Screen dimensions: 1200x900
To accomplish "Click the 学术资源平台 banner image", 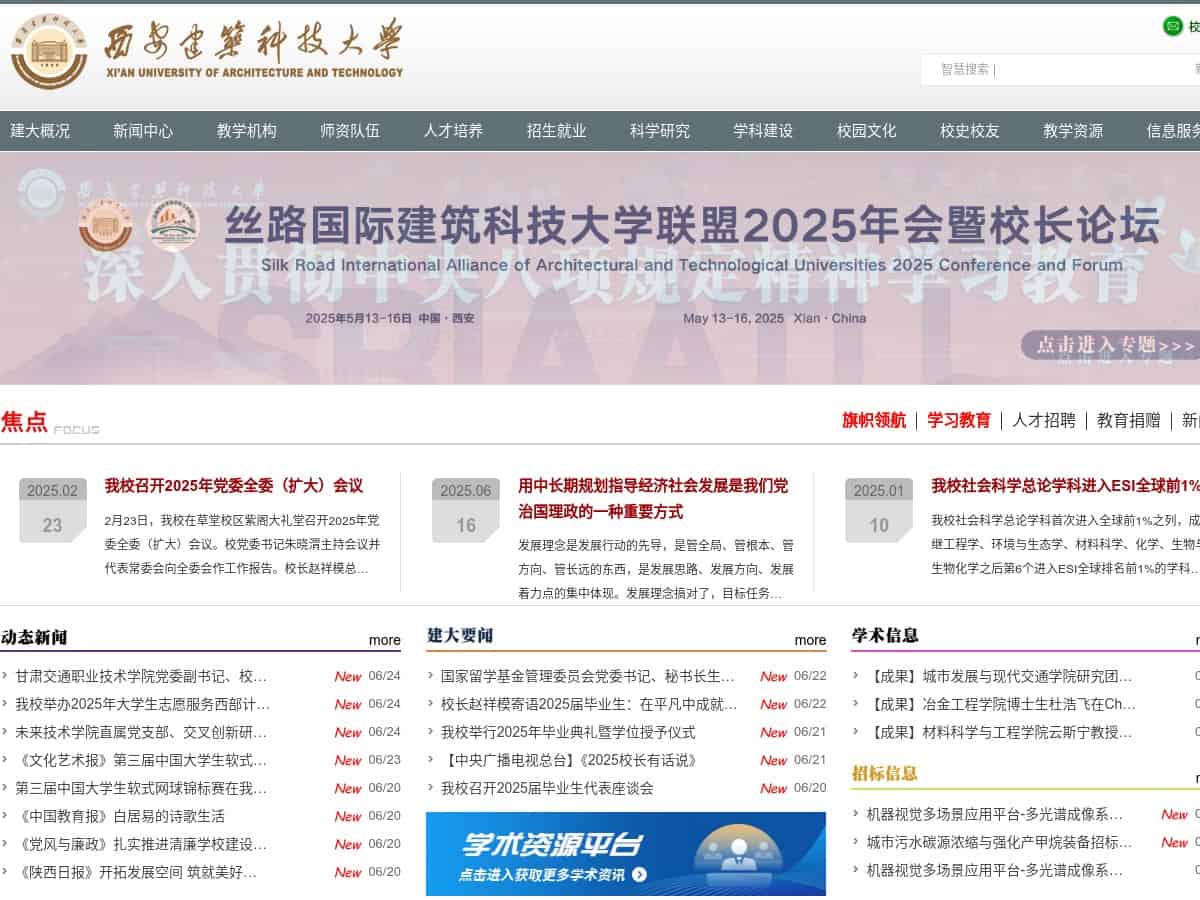I will point(626,853).
